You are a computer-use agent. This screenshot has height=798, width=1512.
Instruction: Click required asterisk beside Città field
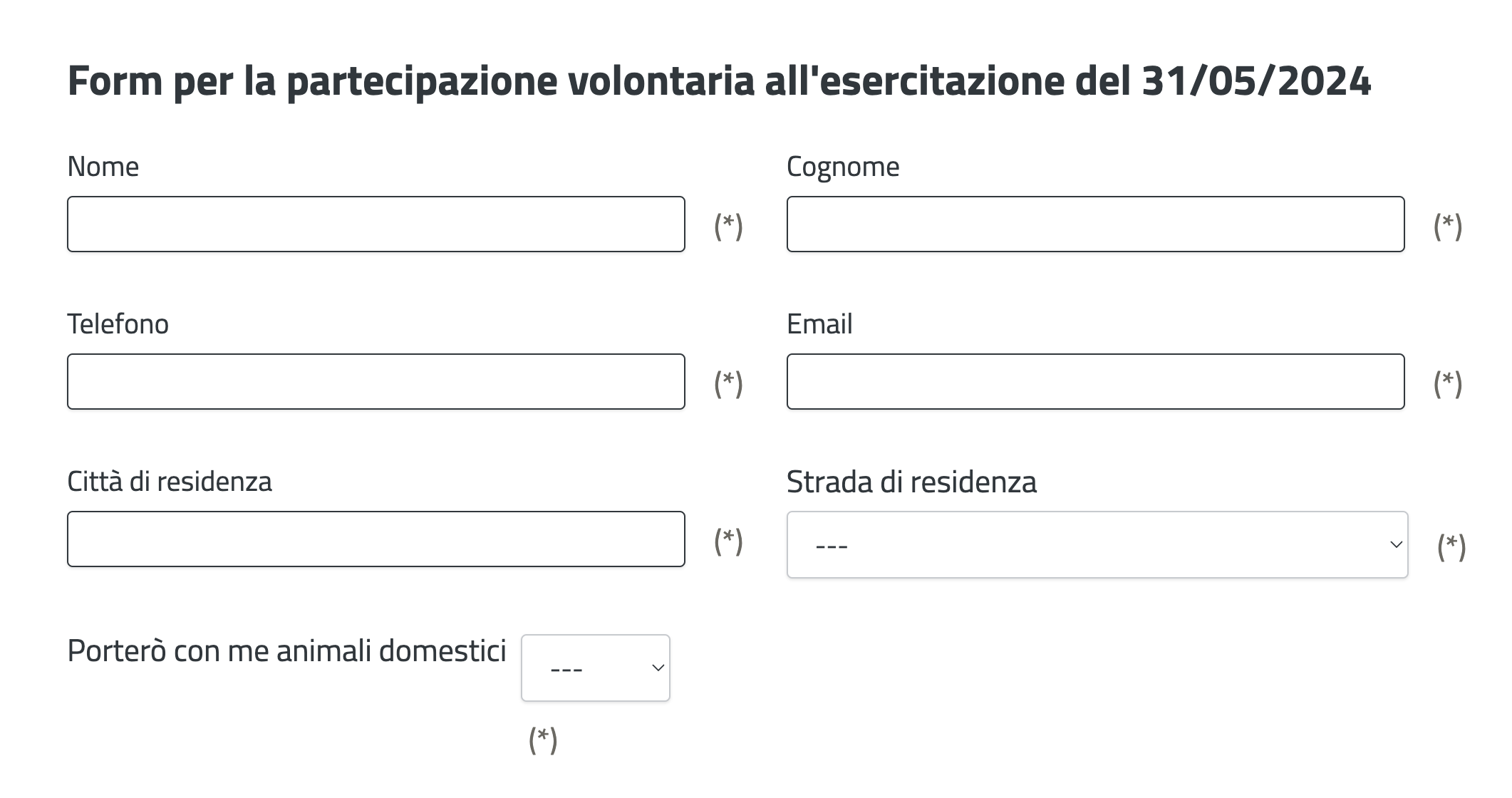[x=728, y=541]
